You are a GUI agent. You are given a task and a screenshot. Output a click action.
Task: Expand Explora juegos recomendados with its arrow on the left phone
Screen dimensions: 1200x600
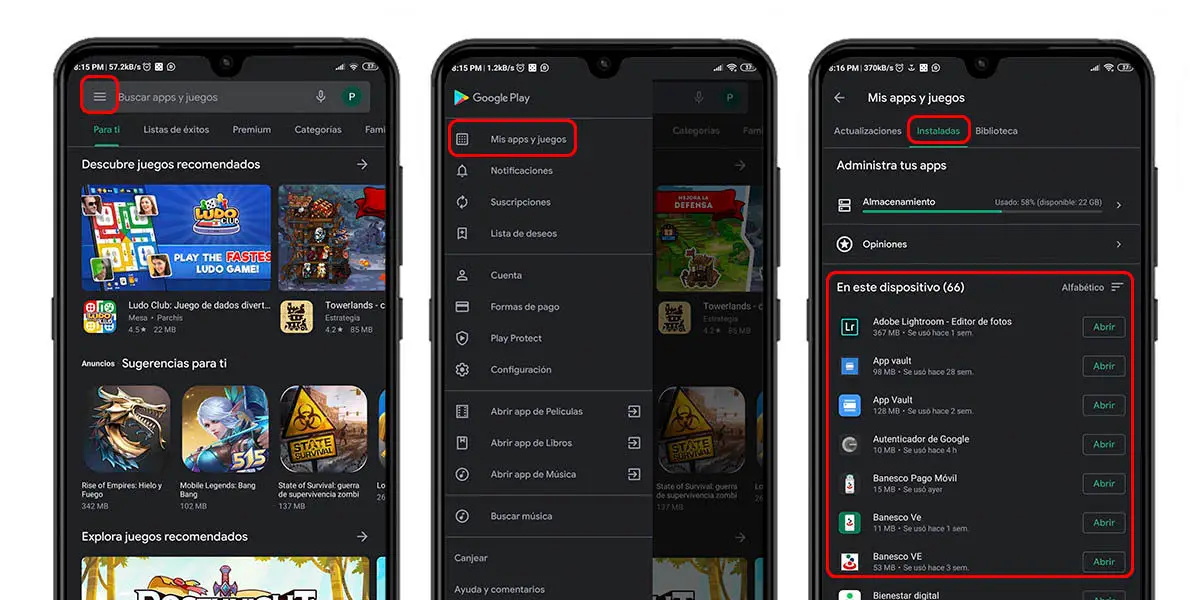tap(362, 537)
